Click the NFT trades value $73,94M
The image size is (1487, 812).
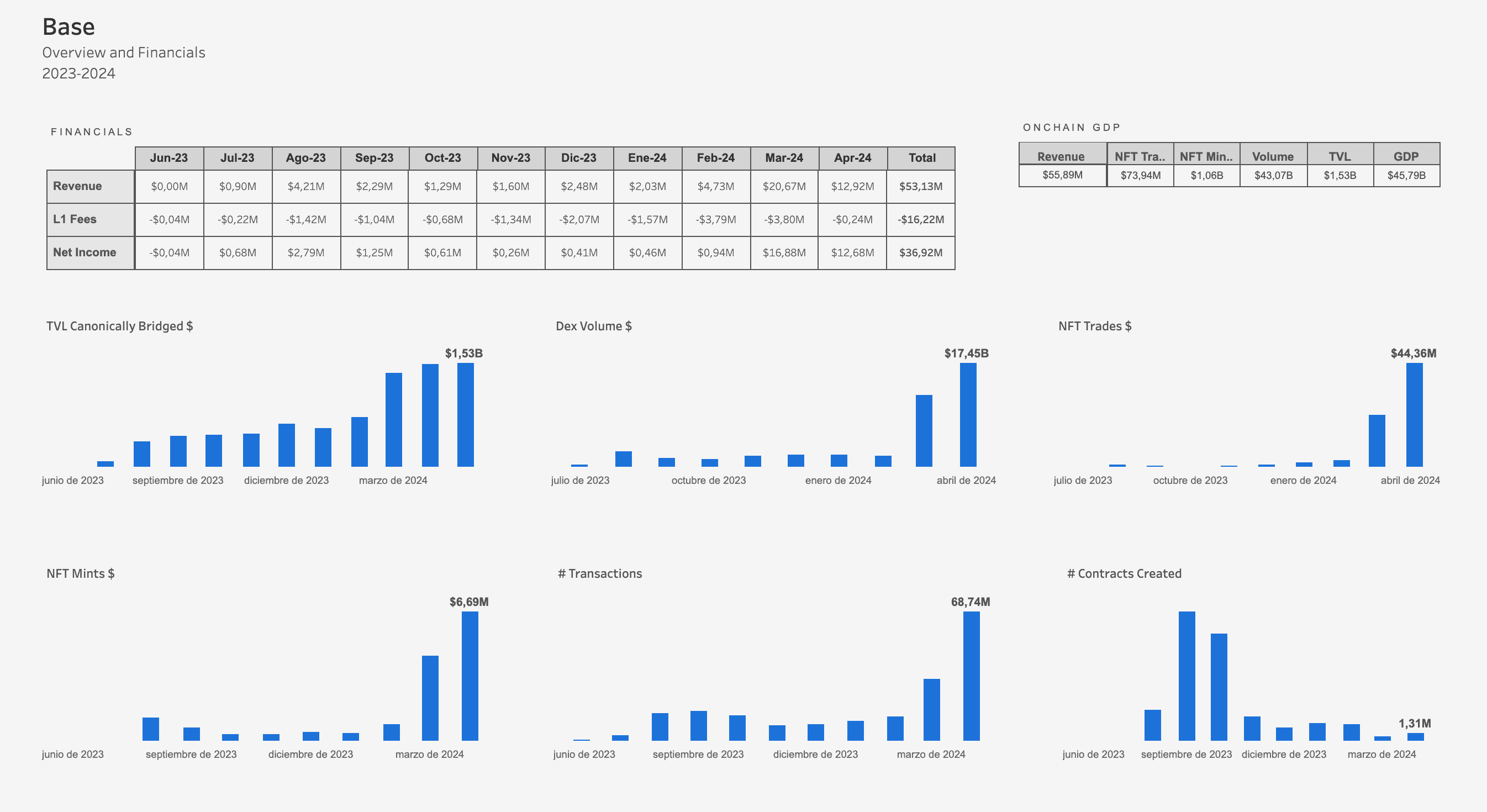click(x=1140, y=175)
